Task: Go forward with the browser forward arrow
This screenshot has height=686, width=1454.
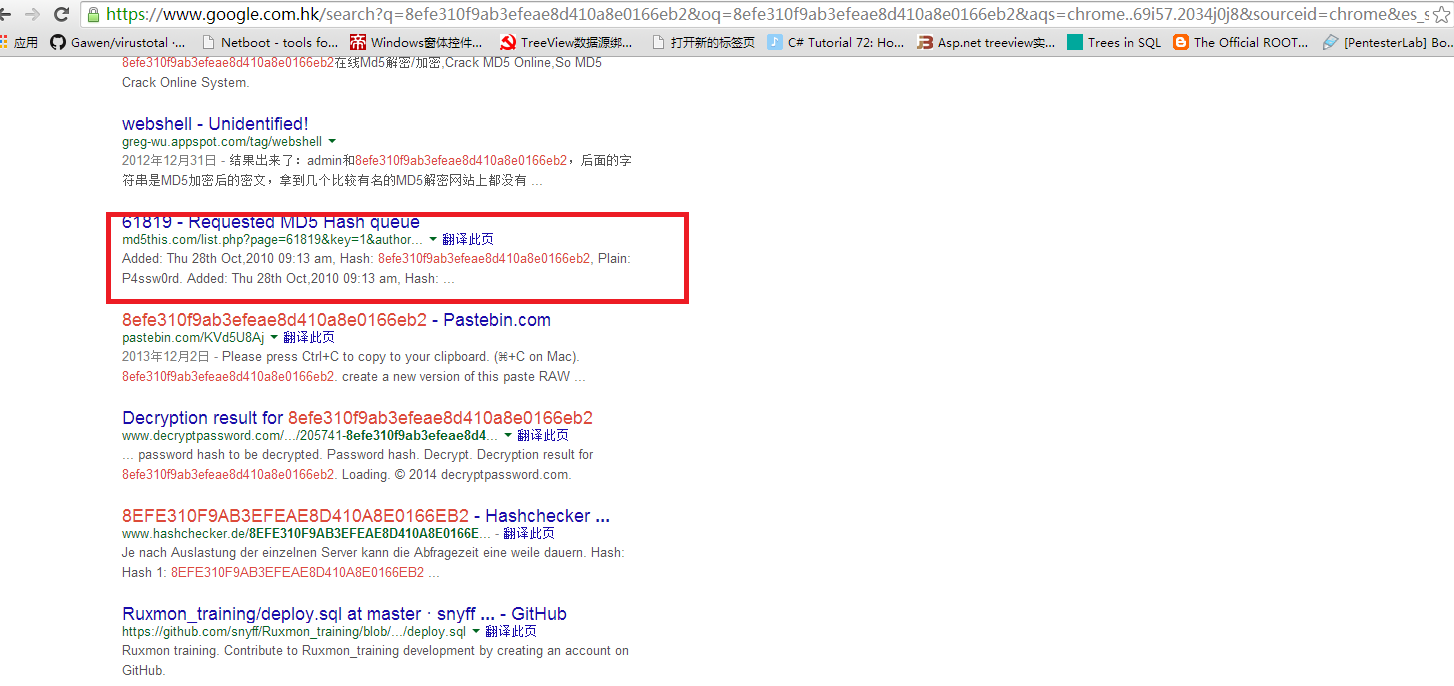Action: (32, 14)
